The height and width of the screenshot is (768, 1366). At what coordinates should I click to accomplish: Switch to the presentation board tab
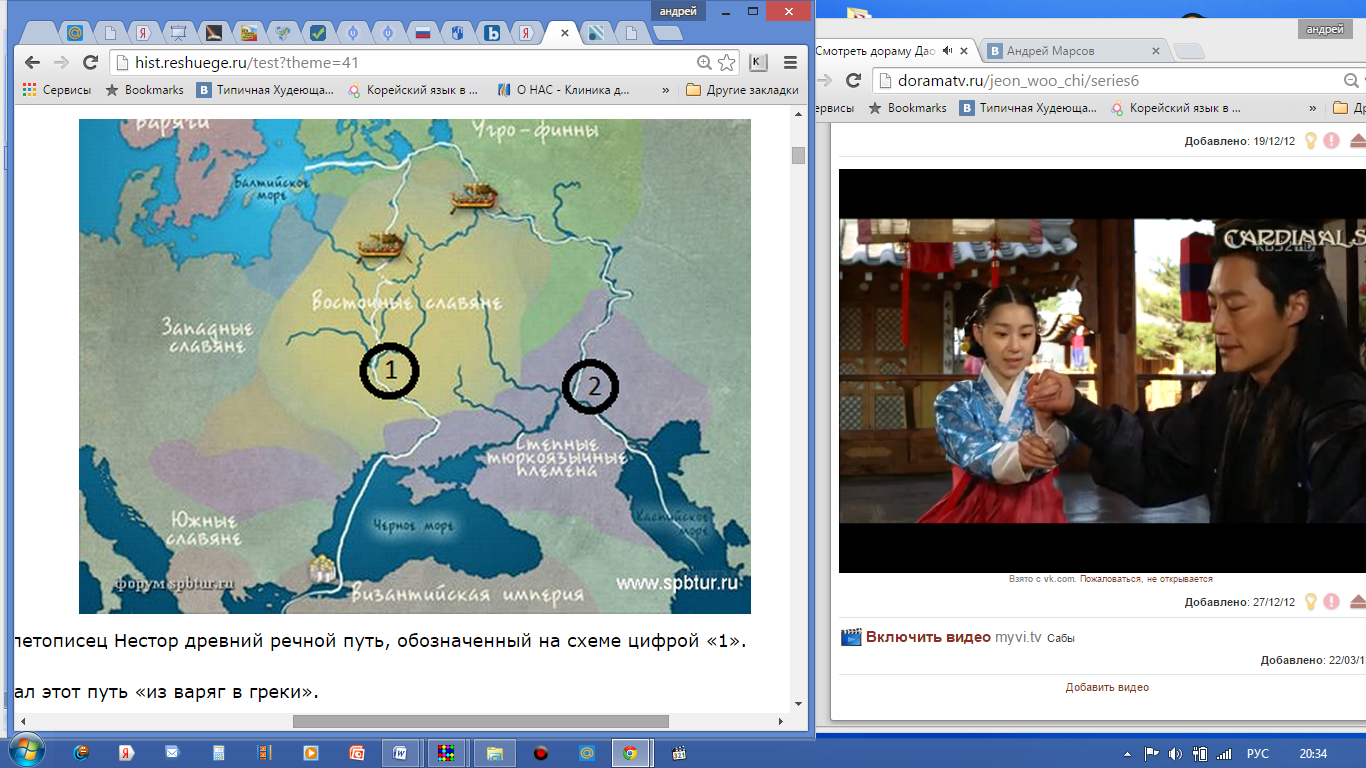coord(178,33)
